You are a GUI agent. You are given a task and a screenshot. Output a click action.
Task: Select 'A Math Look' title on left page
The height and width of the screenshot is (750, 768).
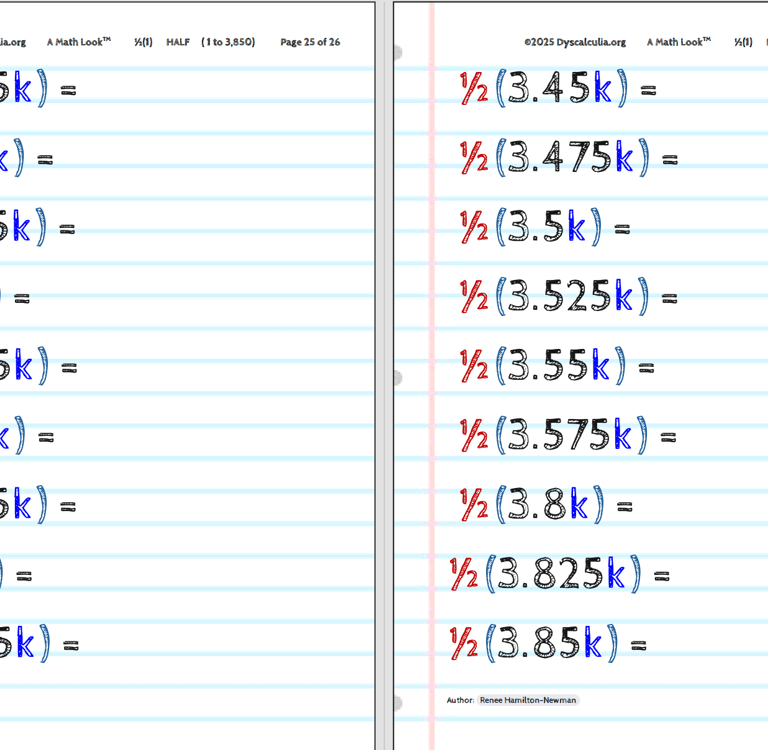[x=79, y=42]
